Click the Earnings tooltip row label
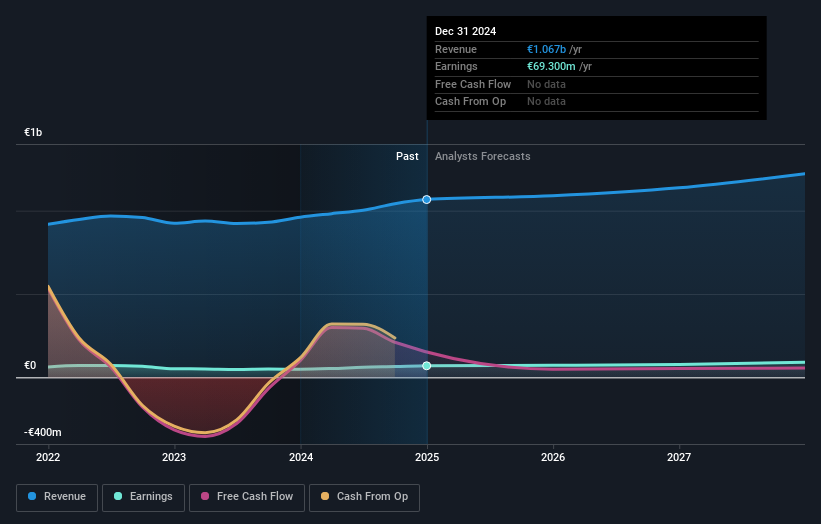 [x=456, y=66]
